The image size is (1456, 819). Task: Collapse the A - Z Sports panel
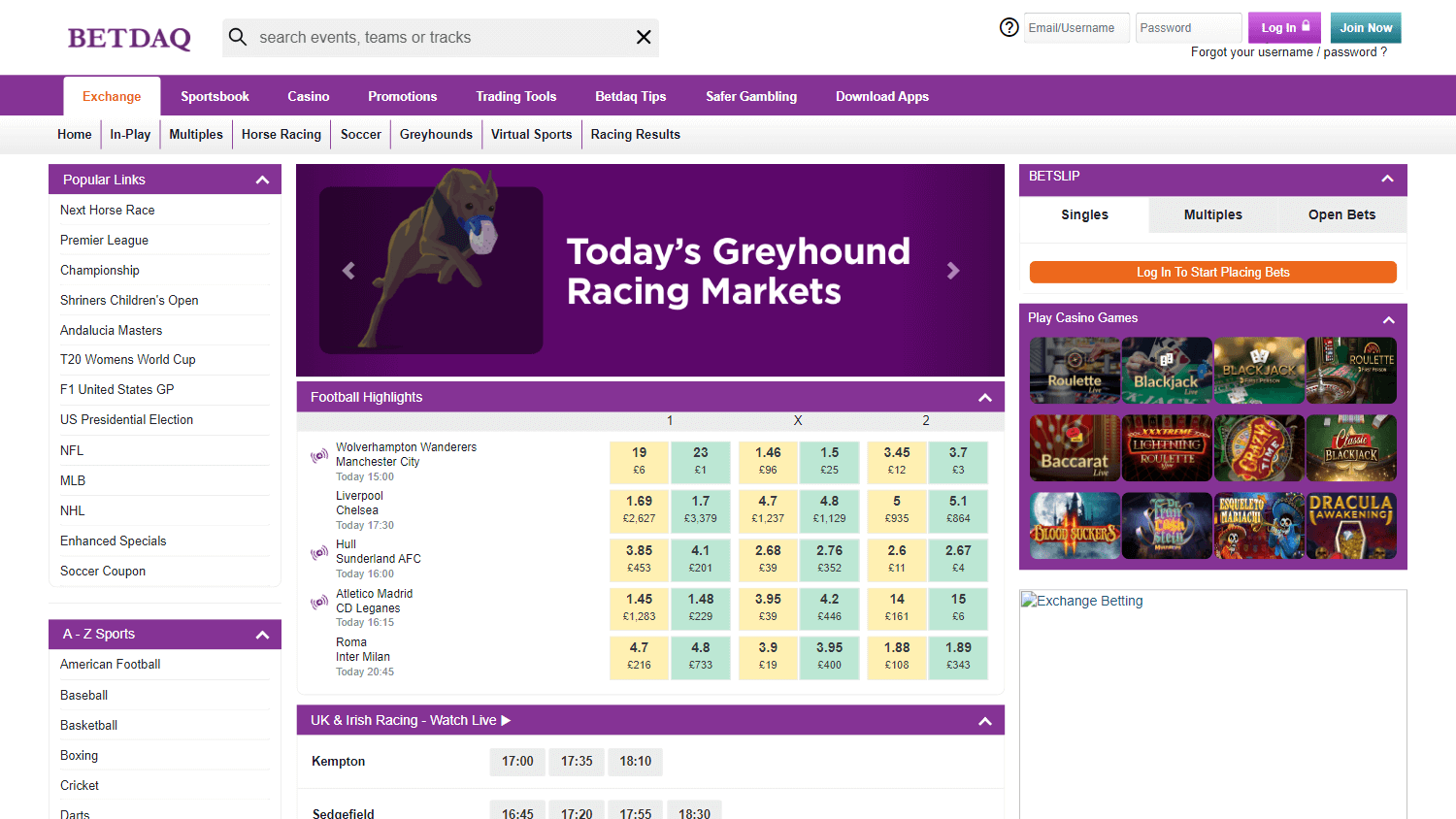[x=262, y=635]
